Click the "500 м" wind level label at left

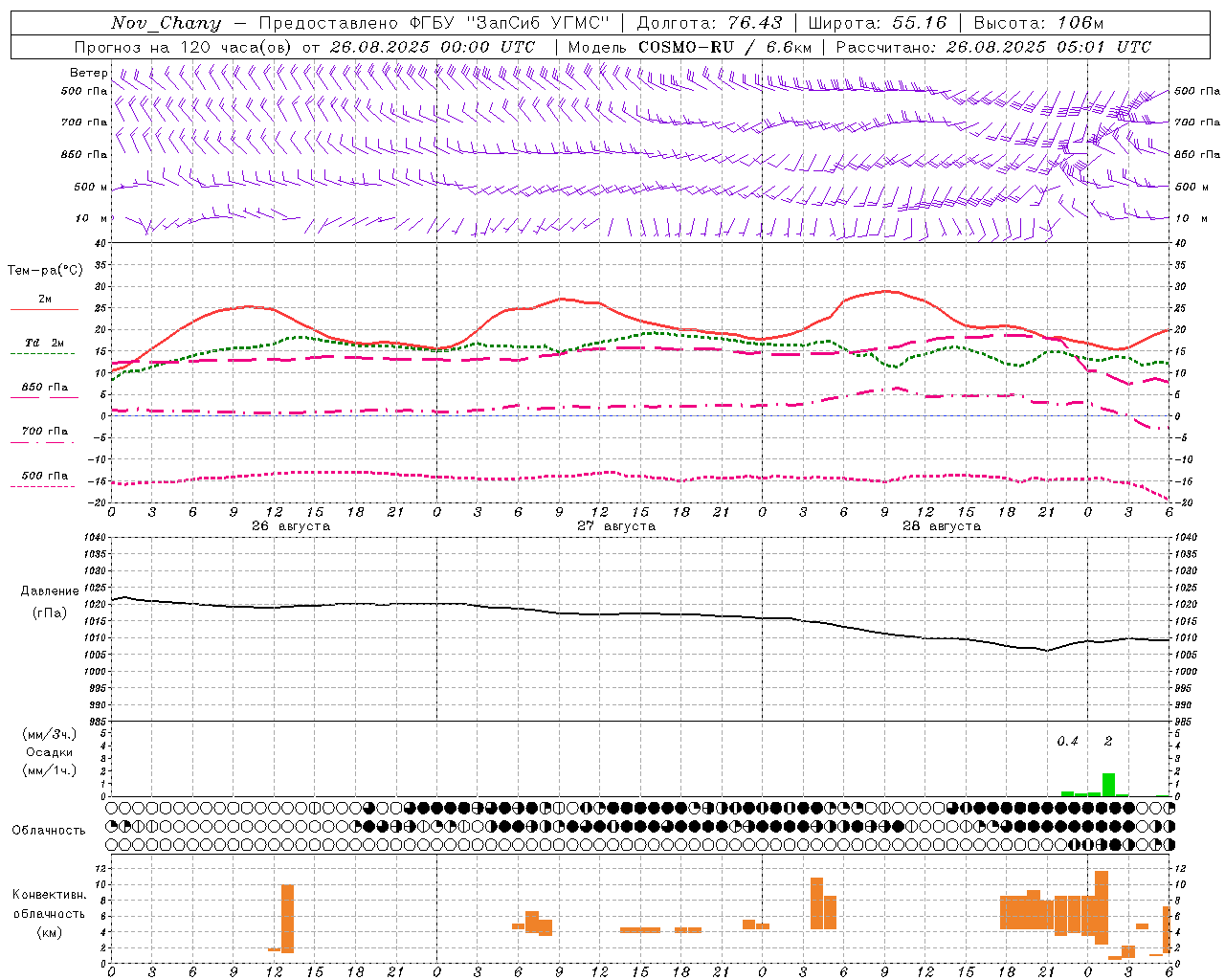click(x=91, y=187)
